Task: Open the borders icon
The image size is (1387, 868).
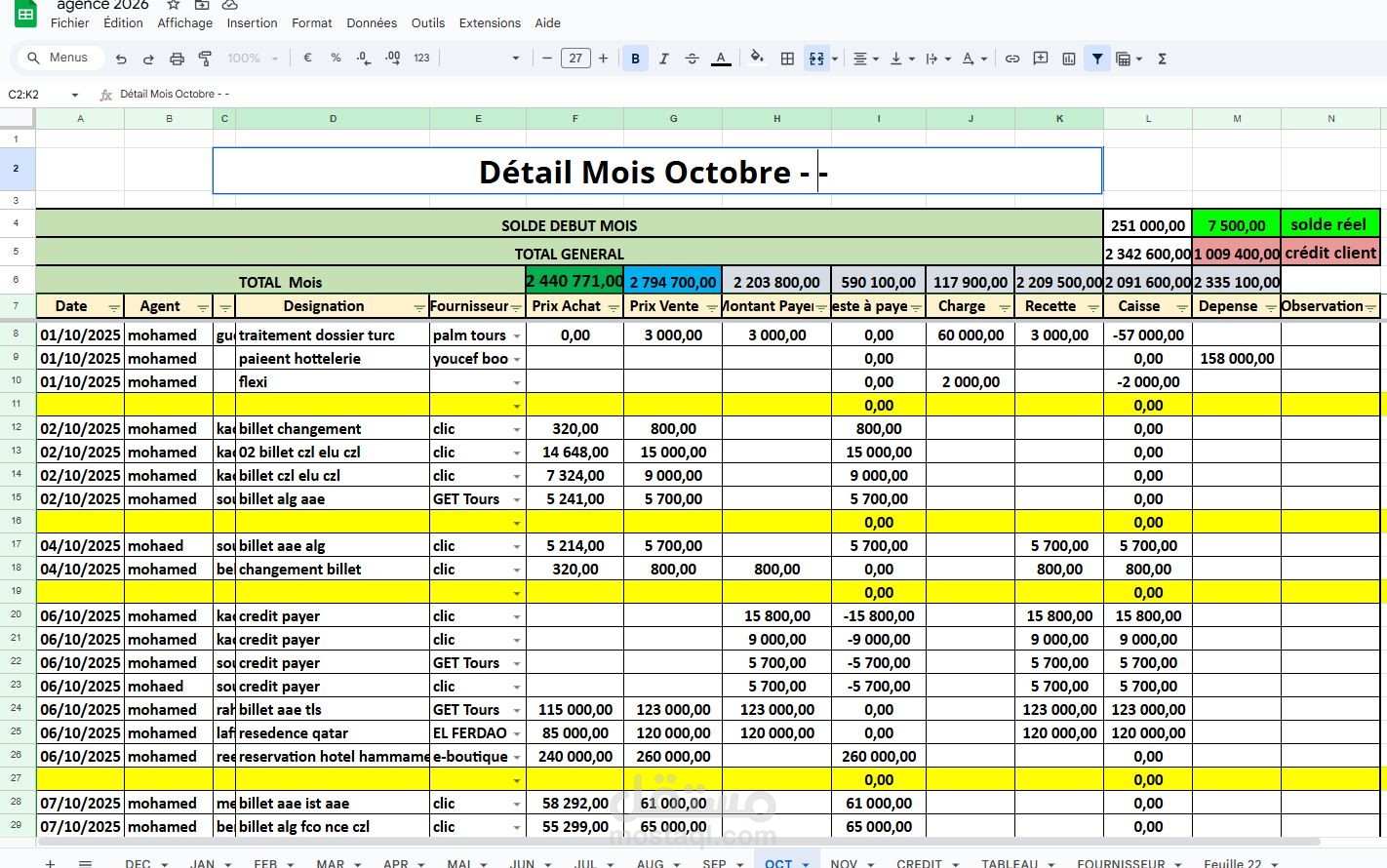Action: (x=787, y=59)
